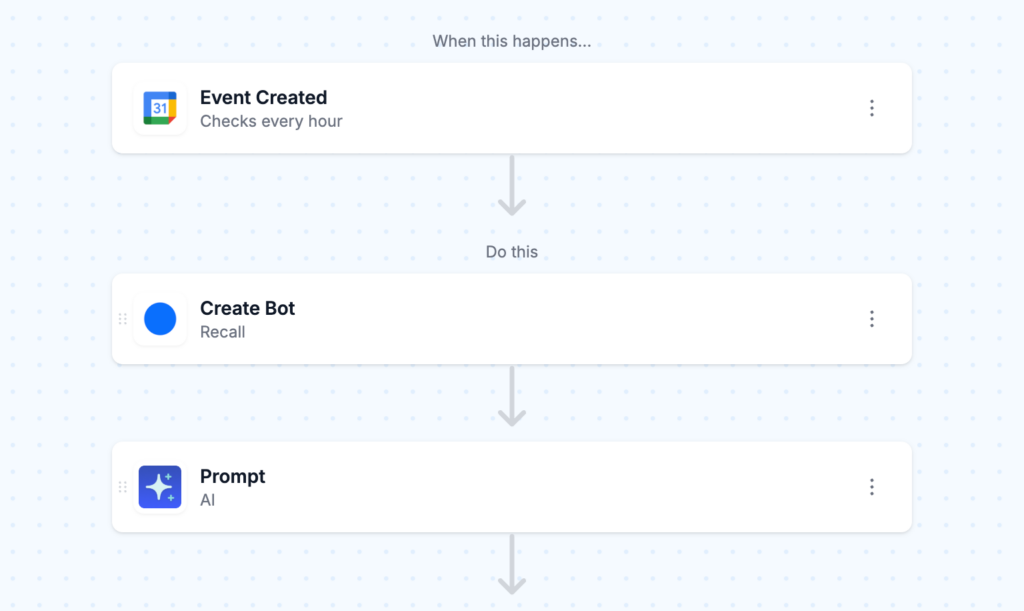Grab the Create Bot drag handle
The width and height of the screenshot is (1024, 611).
[122, 319]
